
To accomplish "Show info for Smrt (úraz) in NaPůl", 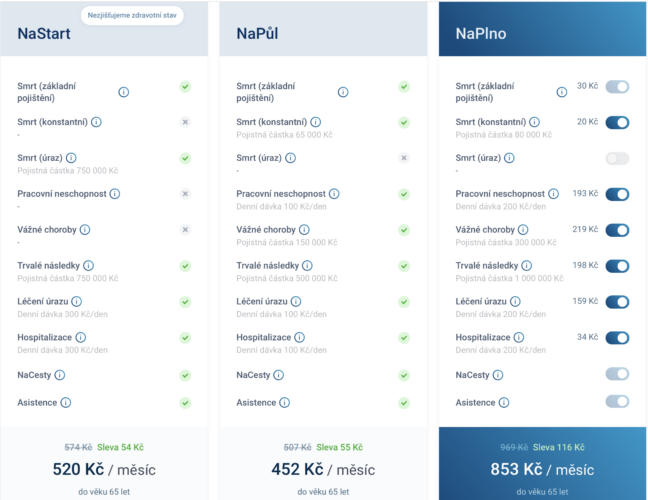I will [291, 158].
